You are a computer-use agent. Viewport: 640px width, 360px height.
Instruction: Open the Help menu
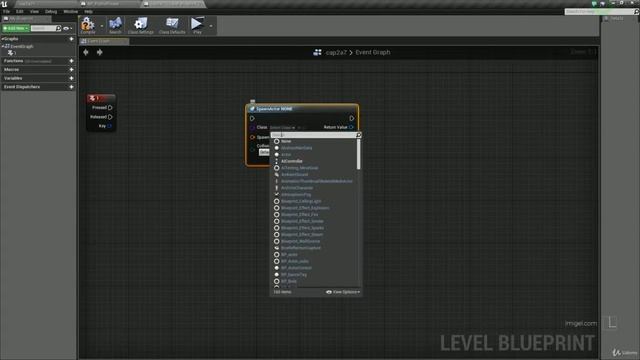[88, 11]
